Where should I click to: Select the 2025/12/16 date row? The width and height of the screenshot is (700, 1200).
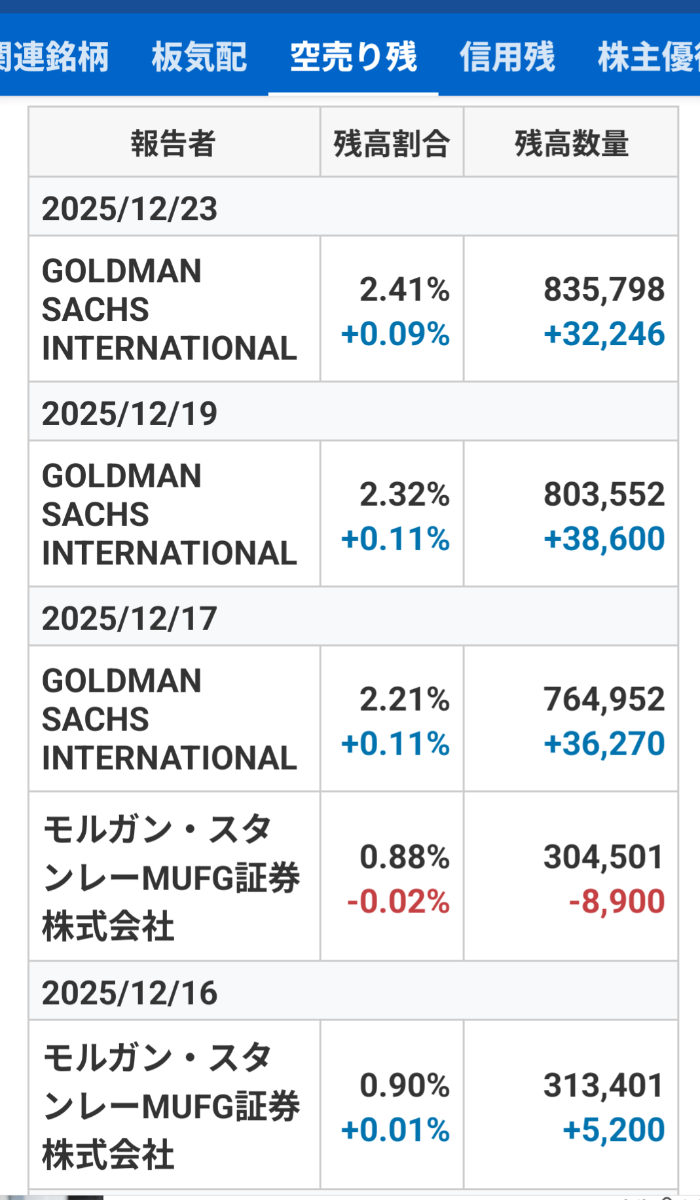[x=130, y=992]
